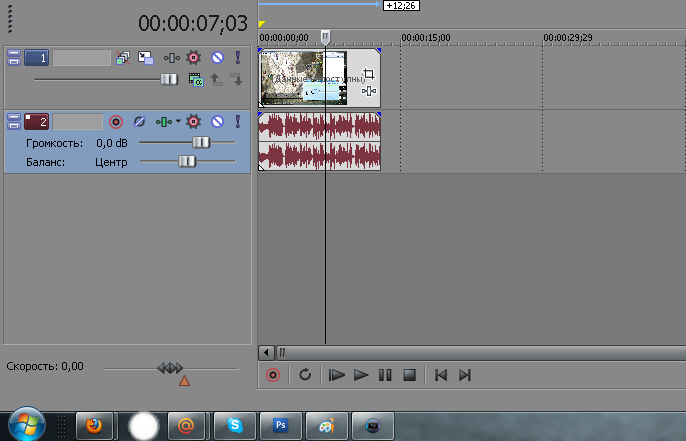Click compositing mode icon on video track

coord(195,78)
